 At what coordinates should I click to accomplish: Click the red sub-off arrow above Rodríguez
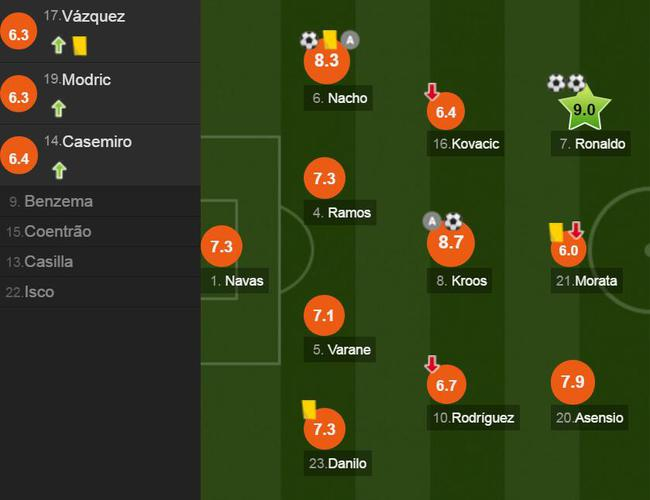coord(432,364)
